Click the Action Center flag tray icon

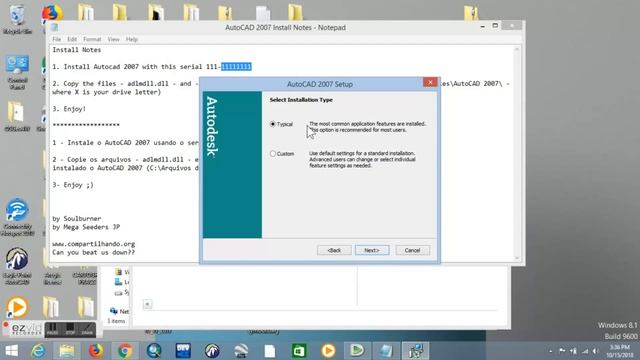(562, 351)
